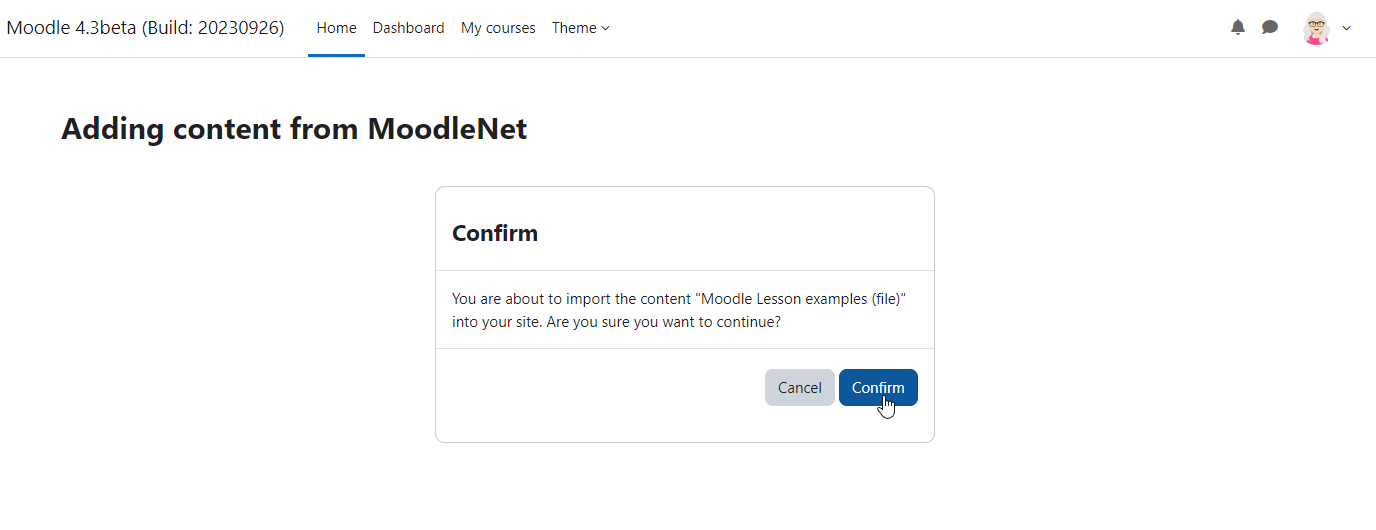Image resolution: width=1376 pixels, height=530 pixels.
Task: Click the build number text "(Build: 20230926)"
Action: [213, 28]
